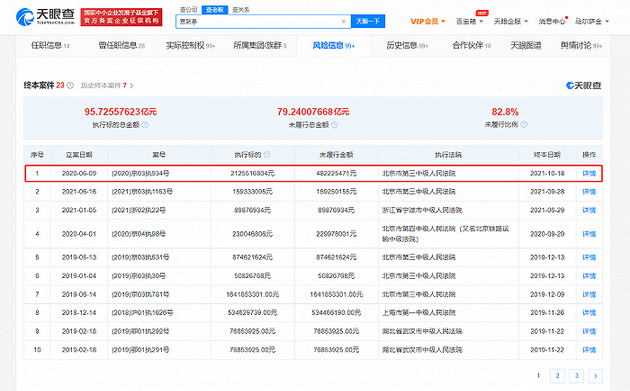Show help icon for 未履行比例

(524, 125)
